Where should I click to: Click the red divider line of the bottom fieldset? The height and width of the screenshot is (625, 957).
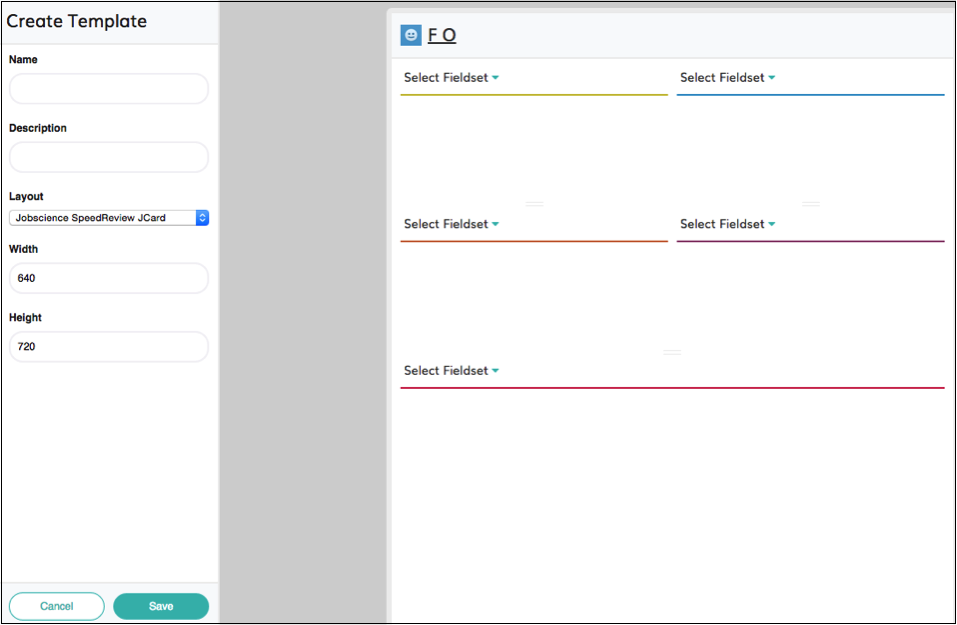672,387
